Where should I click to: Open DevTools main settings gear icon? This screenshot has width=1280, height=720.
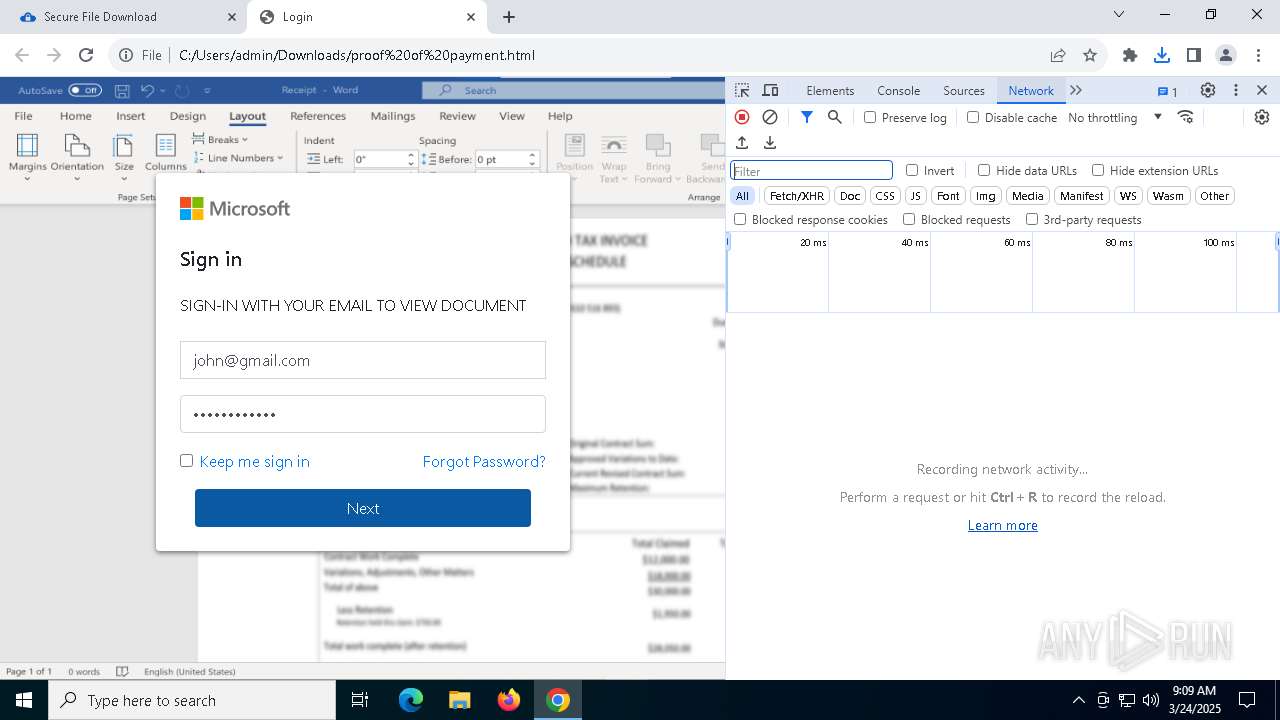1208,90
